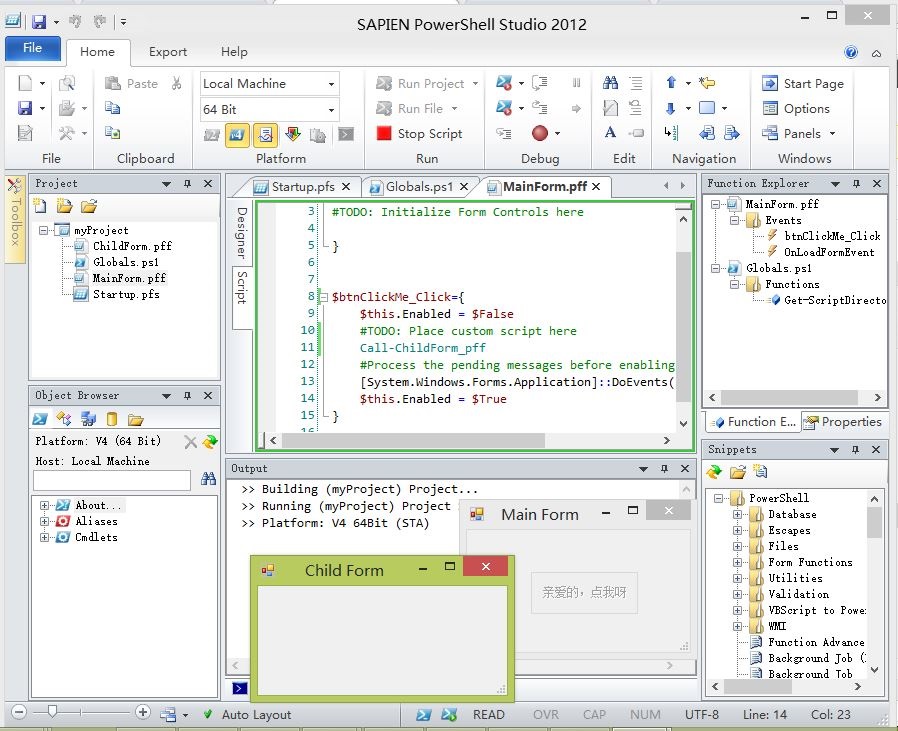Image resolution: width=898 pixels, height=731 pixels.
Task: Switch to the Startup.pfs document tab
Action: coord(302,187)
